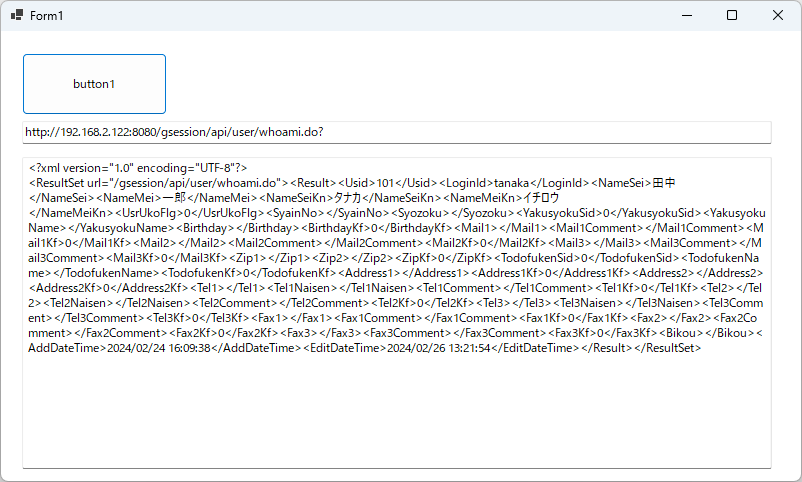Click the Form1 application icon in title bar
Viewport: 802px width, 482px height.
15,16
